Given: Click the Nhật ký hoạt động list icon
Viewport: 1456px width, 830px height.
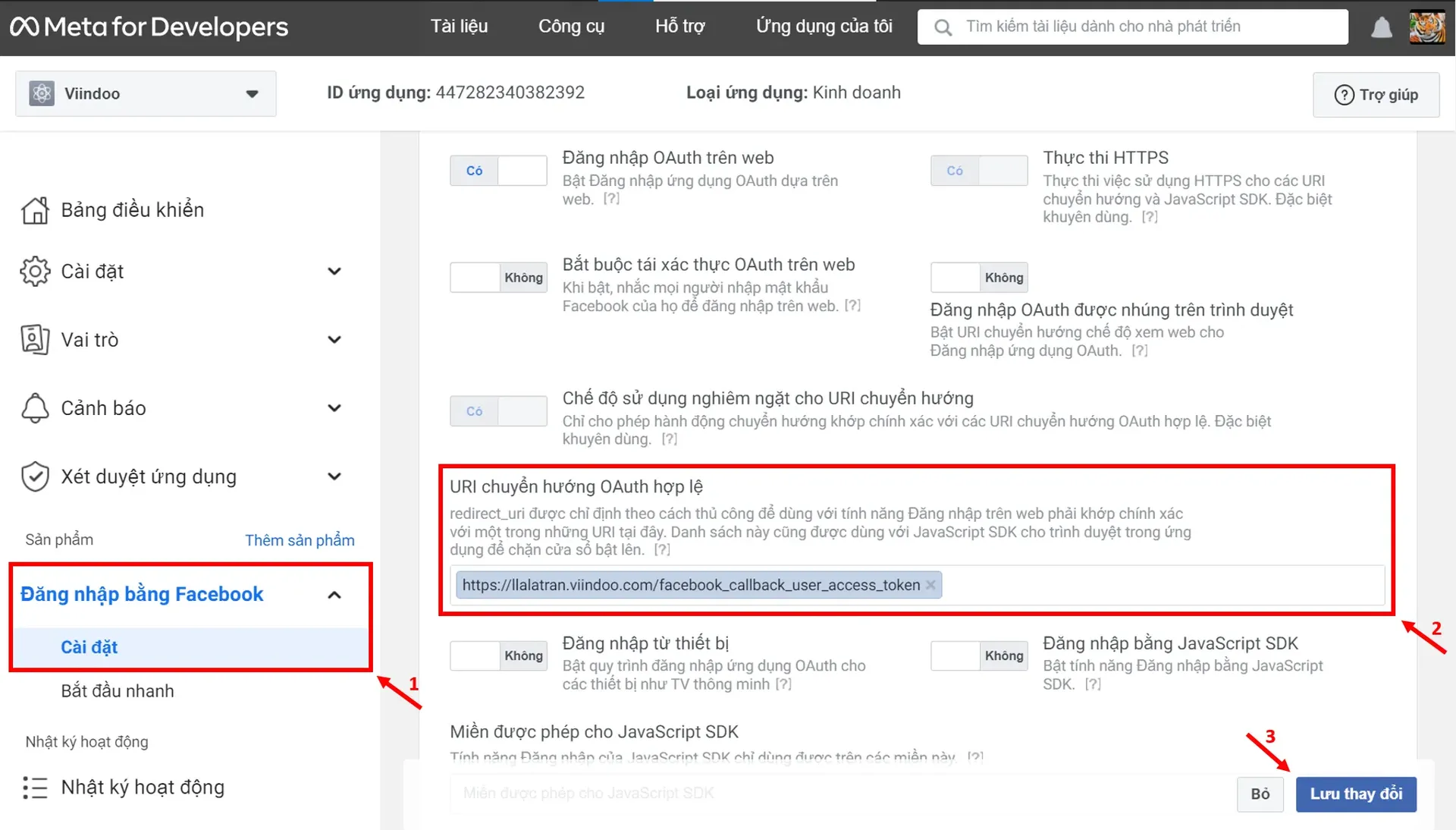Looking at the screenshot, I should tap(35, 788).
